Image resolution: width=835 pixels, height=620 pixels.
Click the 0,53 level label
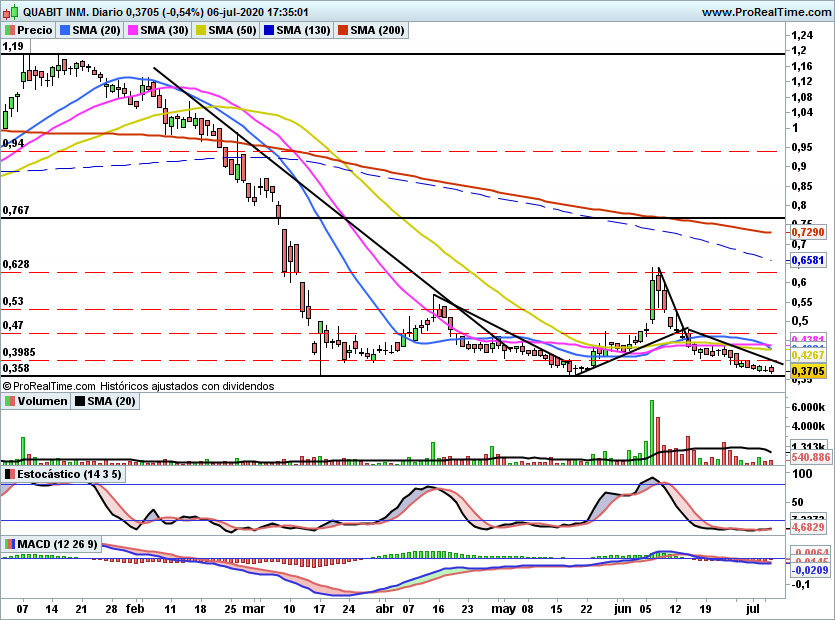[13, 301]
